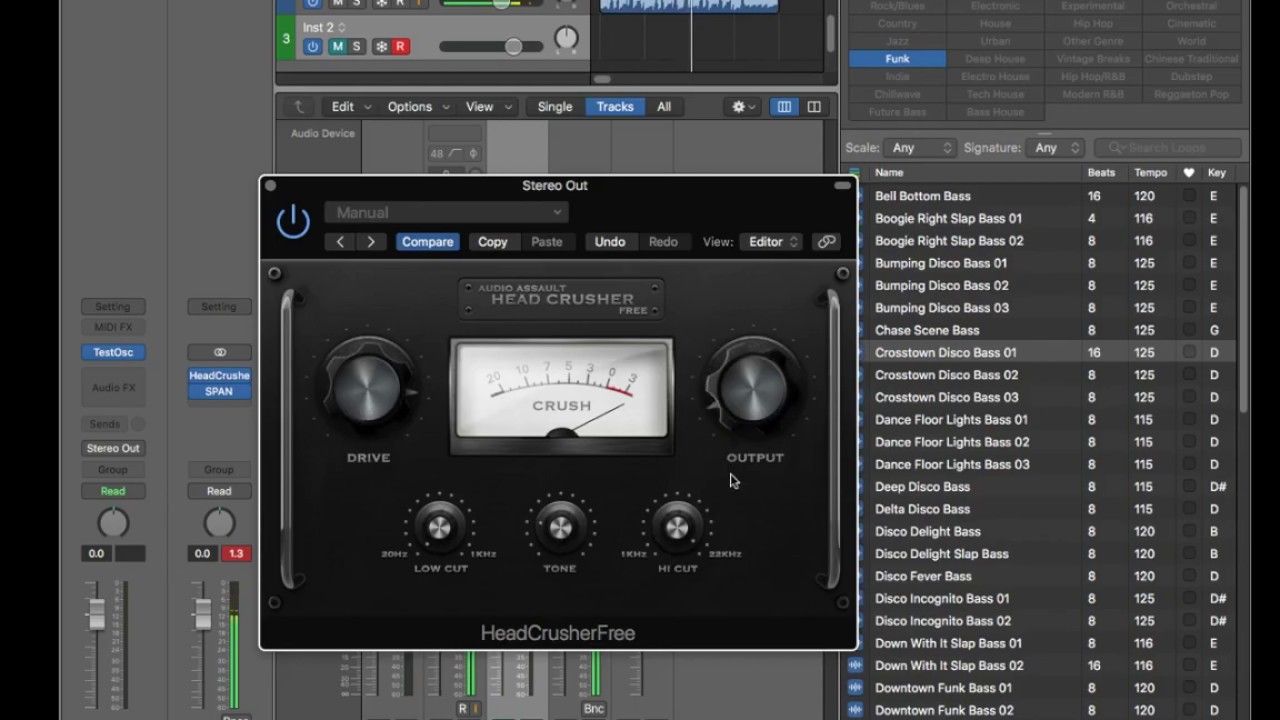The image size is (1280, 720).
Task: Toggle the Funk genre filter
Action: tap(897, 59)
